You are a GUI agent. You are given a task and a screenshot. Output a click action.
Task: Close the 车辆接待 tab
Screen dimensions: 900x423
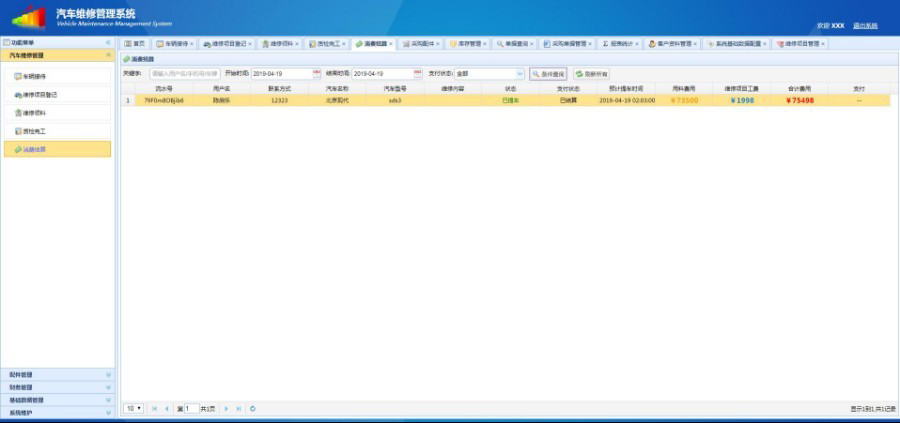[x=191, y=44]
